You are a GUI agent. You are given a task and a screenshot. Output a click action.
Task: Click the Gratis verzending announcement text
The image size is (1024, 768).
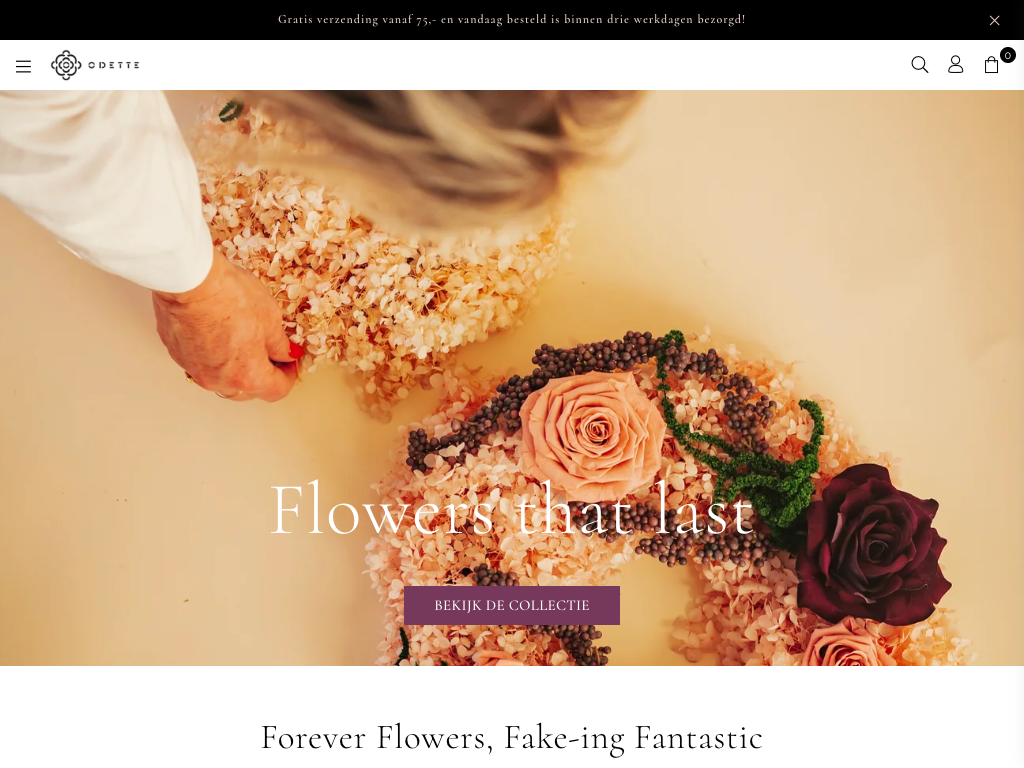[x=511, y=20]
